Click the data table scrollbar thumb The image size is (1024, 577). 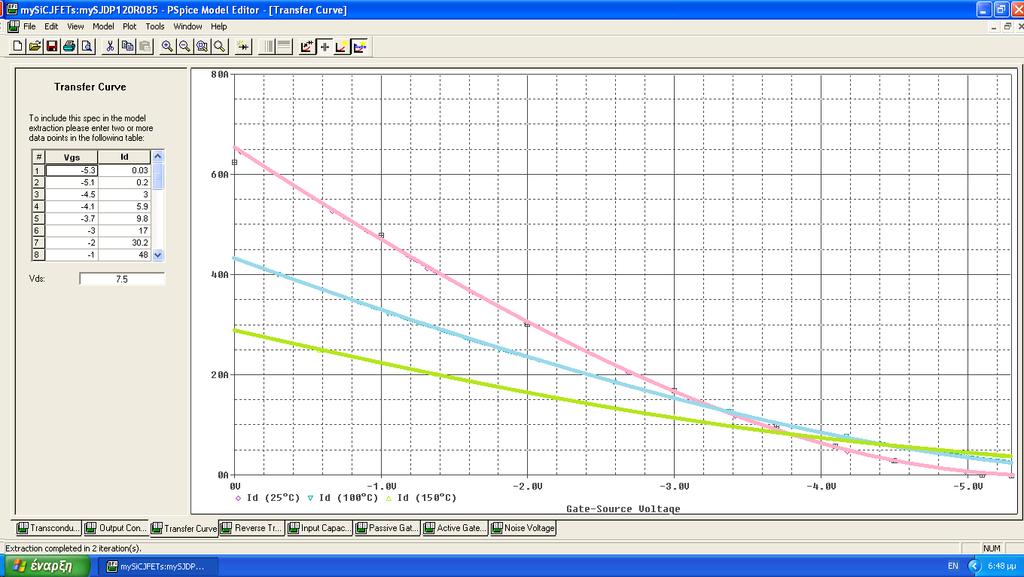(157, 176)
